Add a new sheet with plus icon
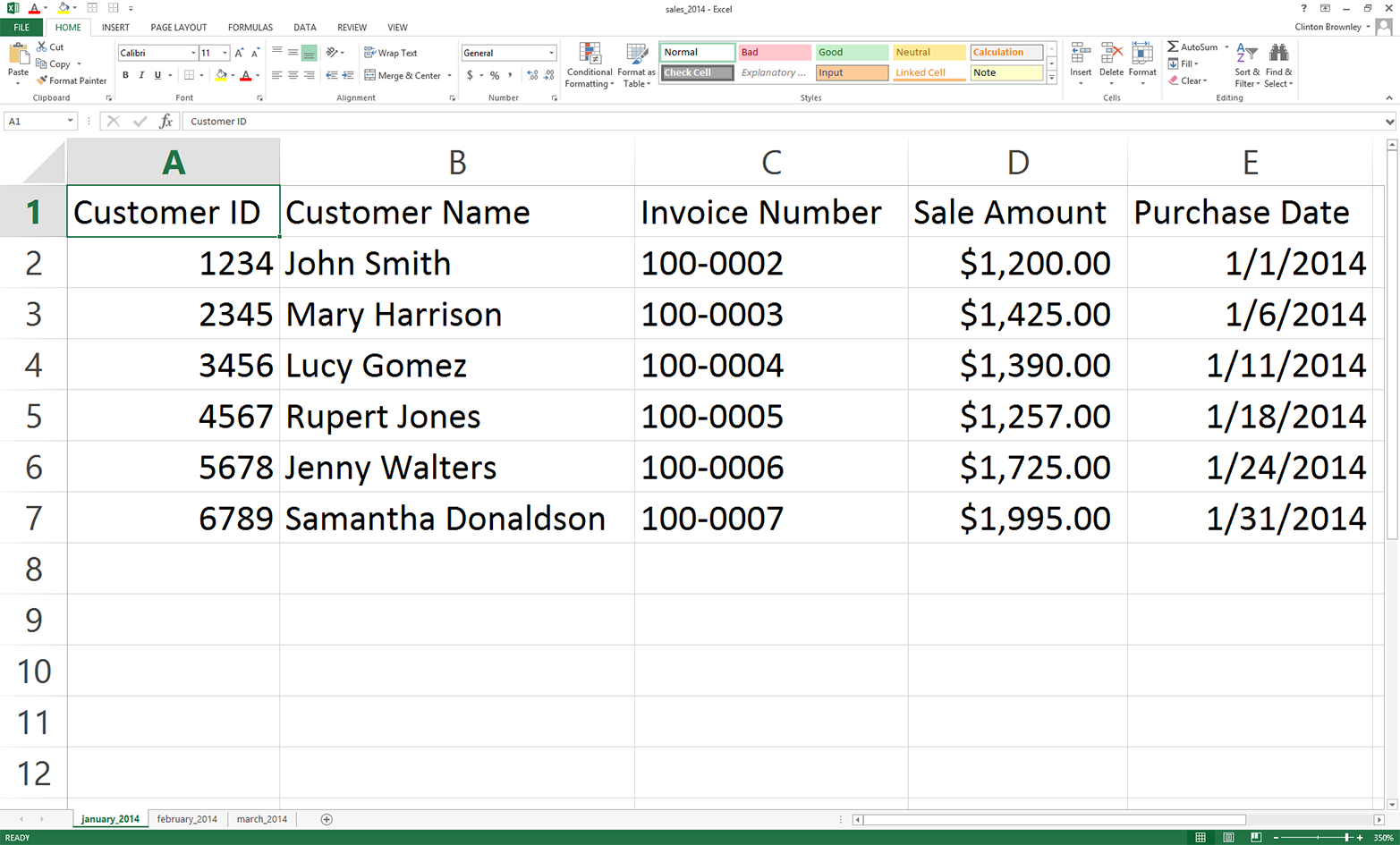The image size is (1400, 845). pos(327,819)
